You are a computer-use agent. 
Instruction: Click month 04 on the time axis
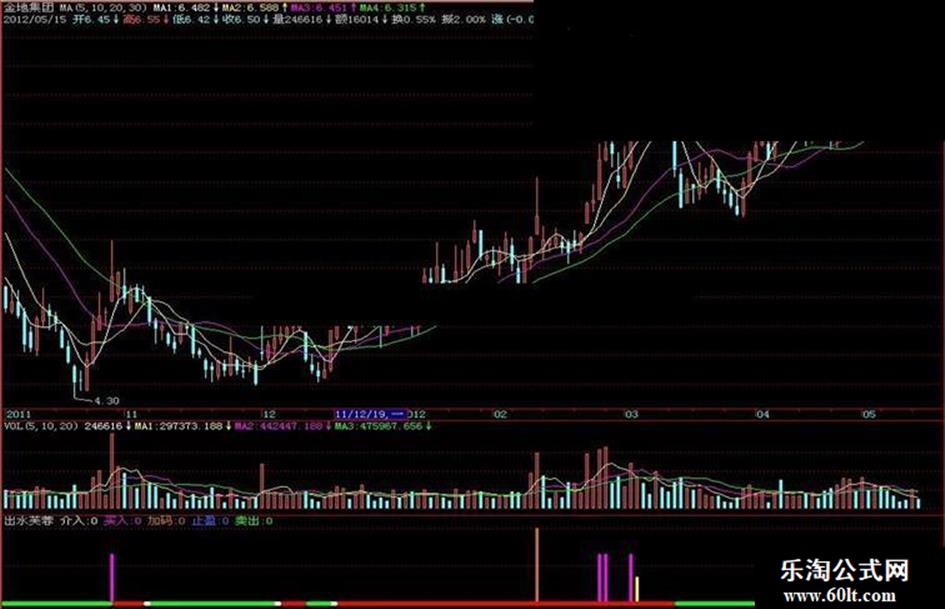[x=763, y=415]
